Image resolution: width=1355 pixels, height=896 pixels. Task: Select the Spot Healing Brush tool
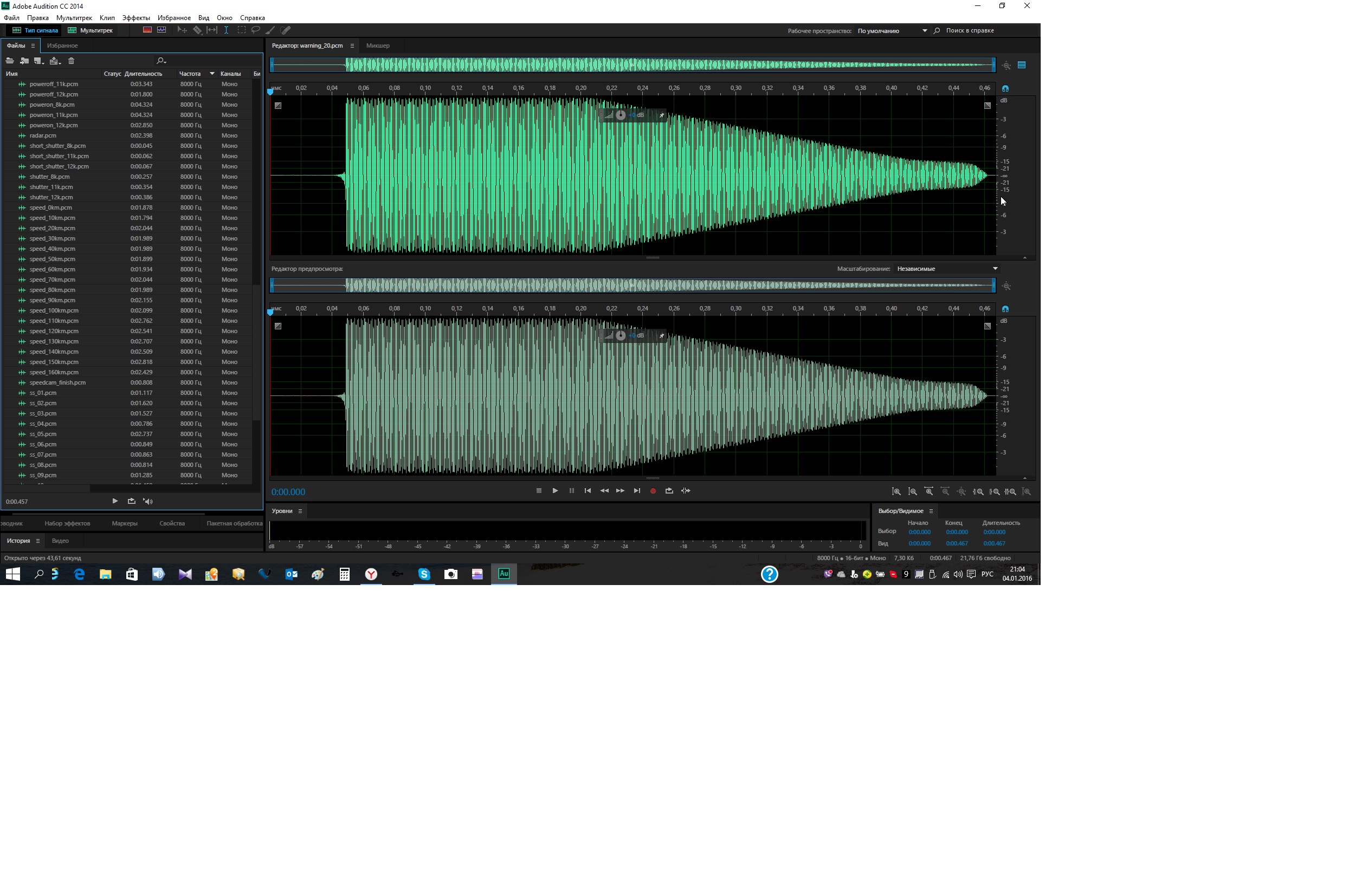pyautogui.click(x=285, y=30)
